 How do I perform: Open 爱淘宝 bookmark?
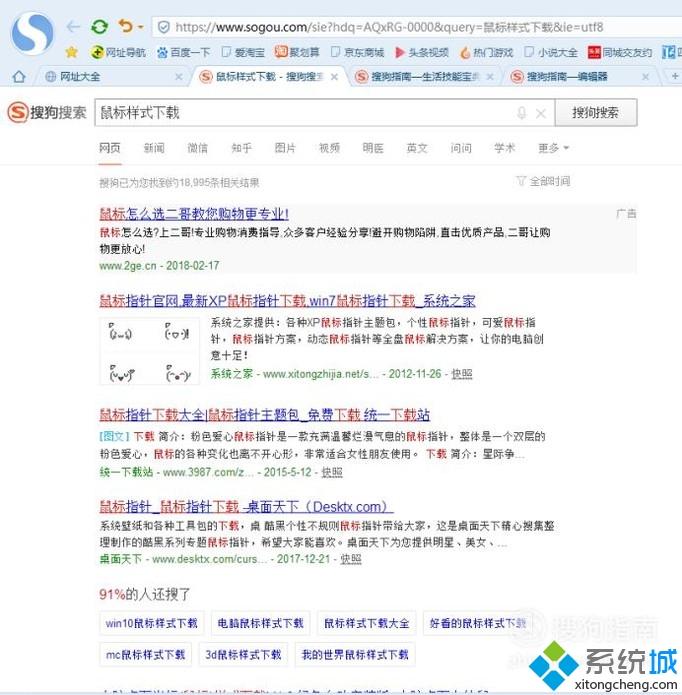coord(243,52)
